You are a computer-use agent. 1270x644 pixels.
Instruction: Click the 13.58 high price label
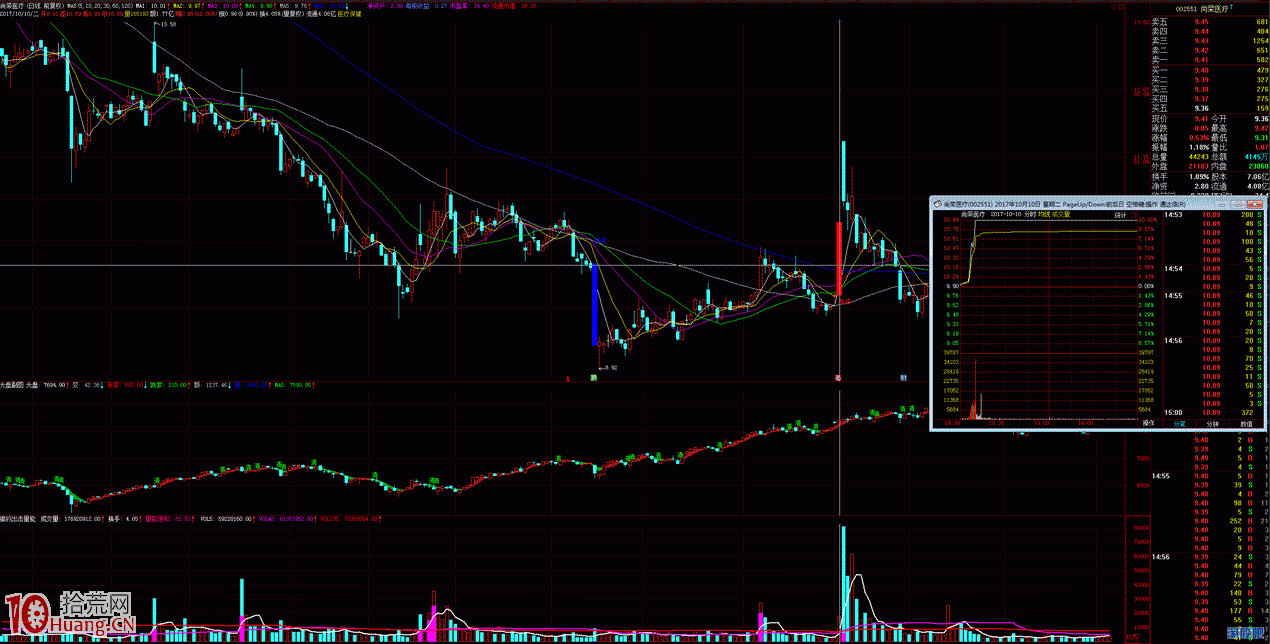166,24
